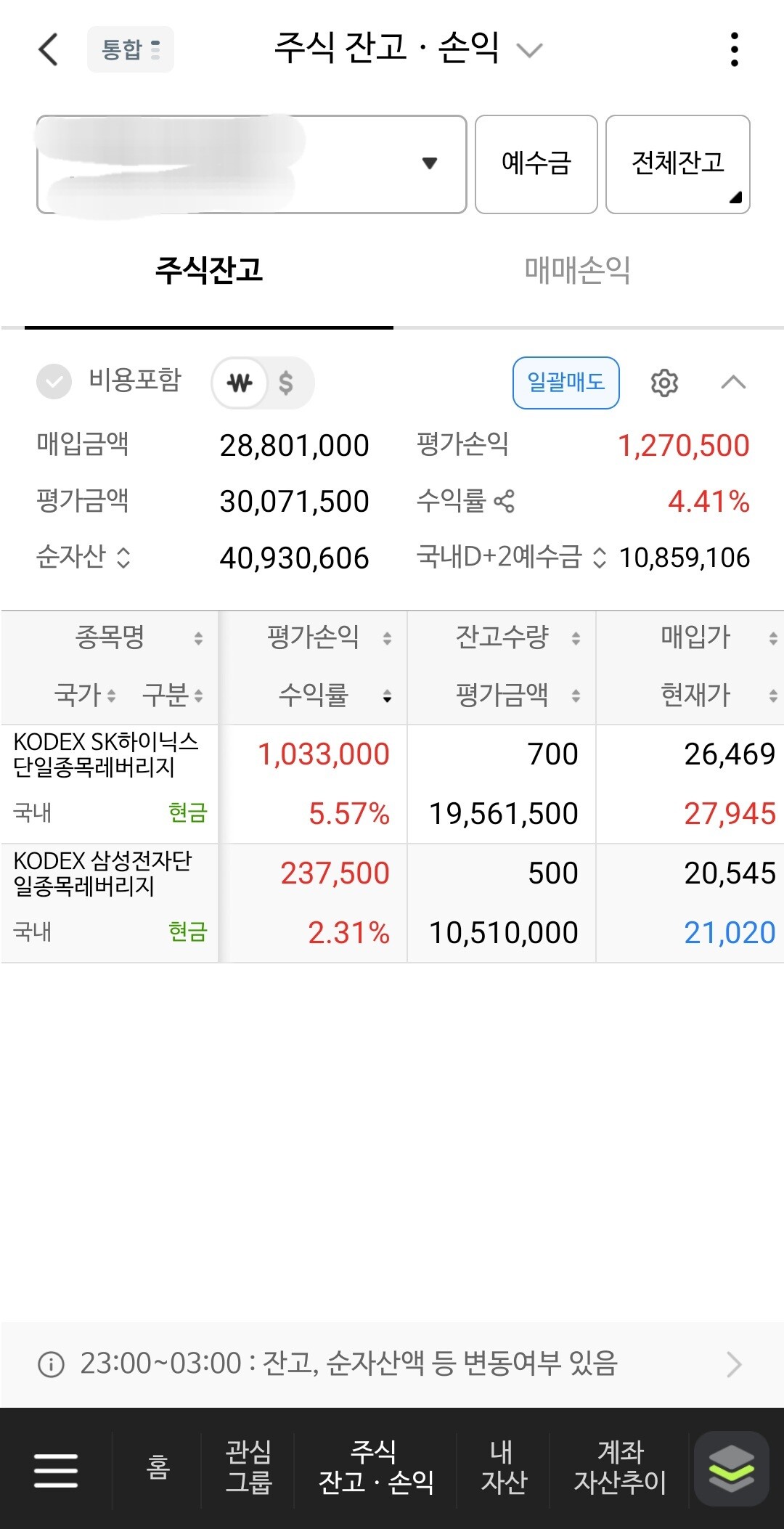This screenshot has height=1529, width=784.
Task: Select the won (₩) currency option
Action: point(240,383)
